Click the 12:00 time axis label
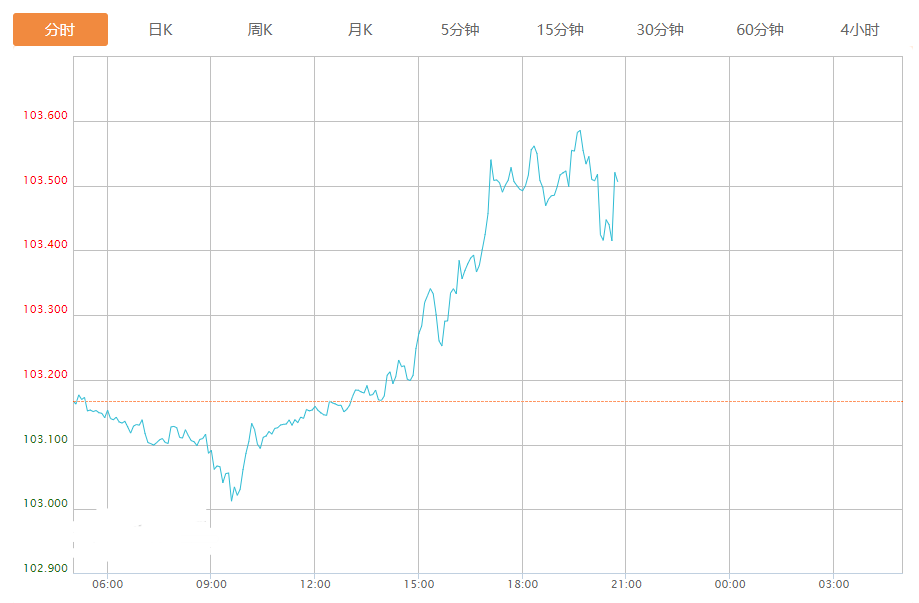Viewport: 919px width, 603px height. [x=315, y=584]
